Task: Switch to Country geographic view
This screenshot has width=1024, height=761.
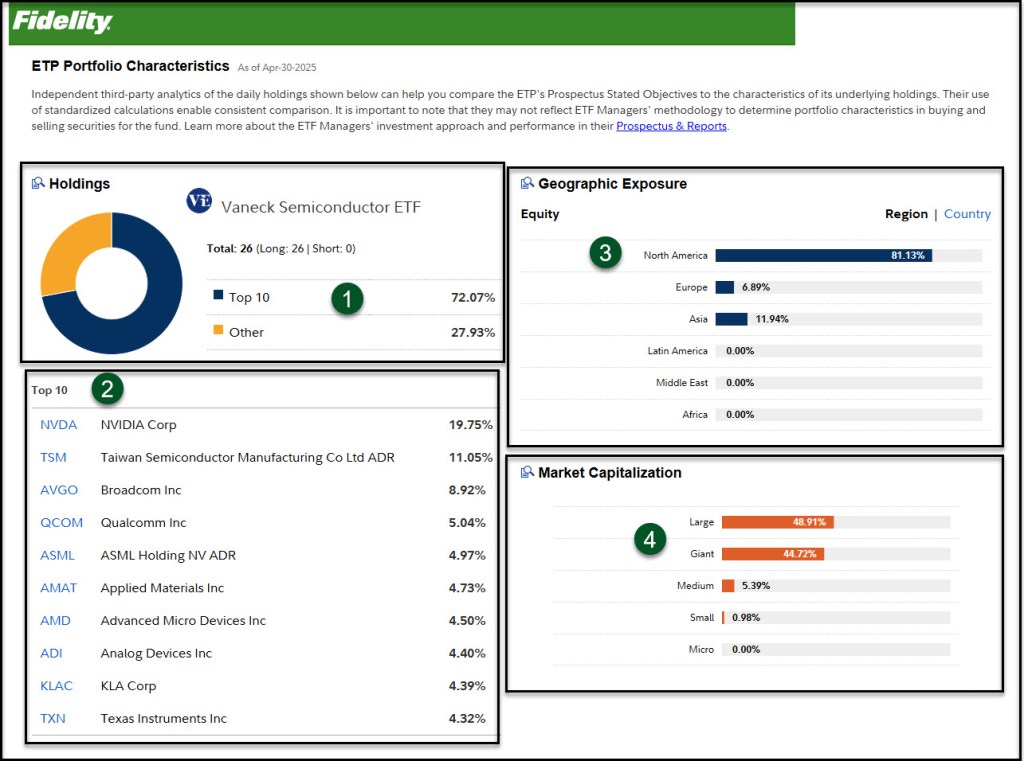Action: tap(967, 214)
